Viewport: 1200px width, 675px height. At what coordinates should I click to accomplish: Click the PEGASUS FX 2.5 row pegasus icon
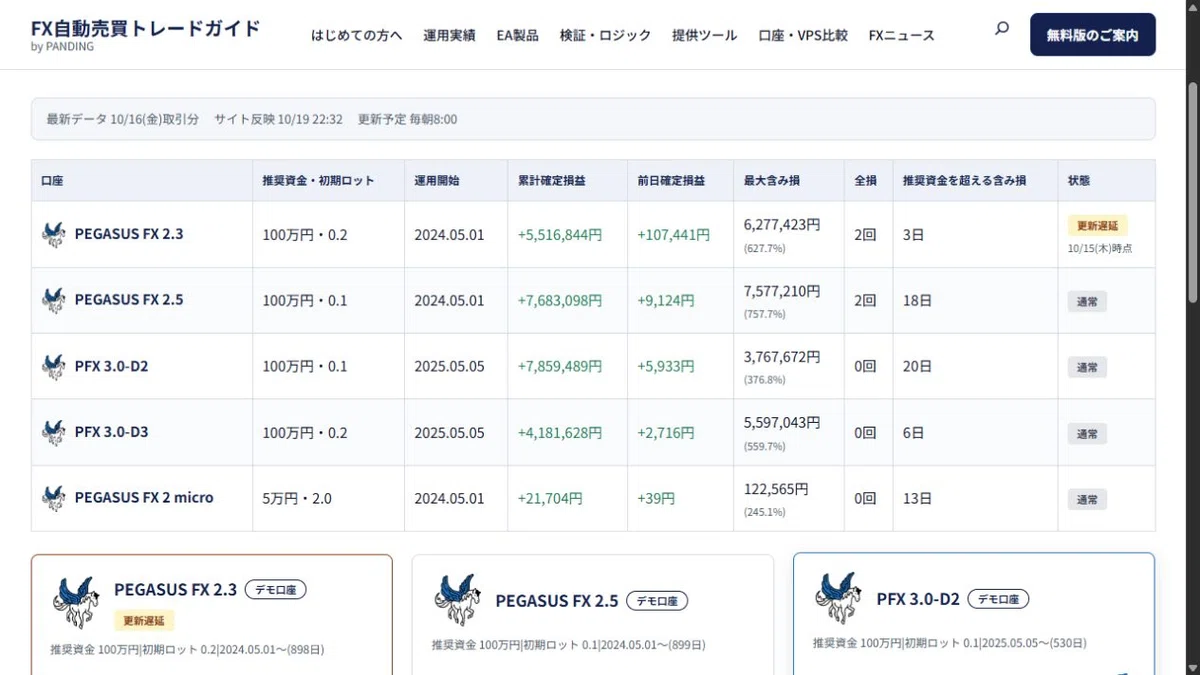pos(54,300)
